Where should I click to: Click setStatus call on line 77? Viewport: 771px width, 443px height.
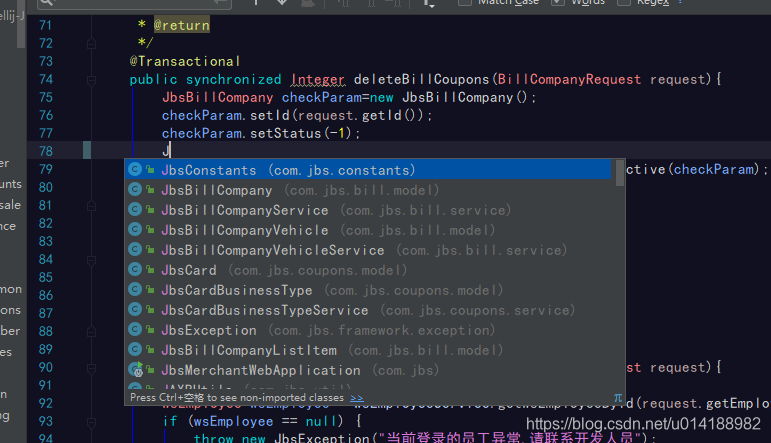pos(285,133)
